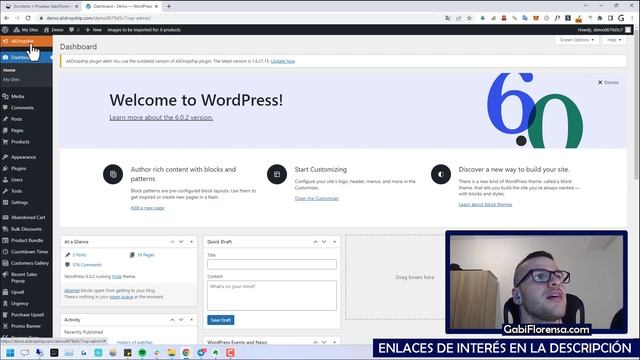This screenshot has width=640, height=360.
Task: Click the Quick Draft Content textarea
Action: coord(272,296)
